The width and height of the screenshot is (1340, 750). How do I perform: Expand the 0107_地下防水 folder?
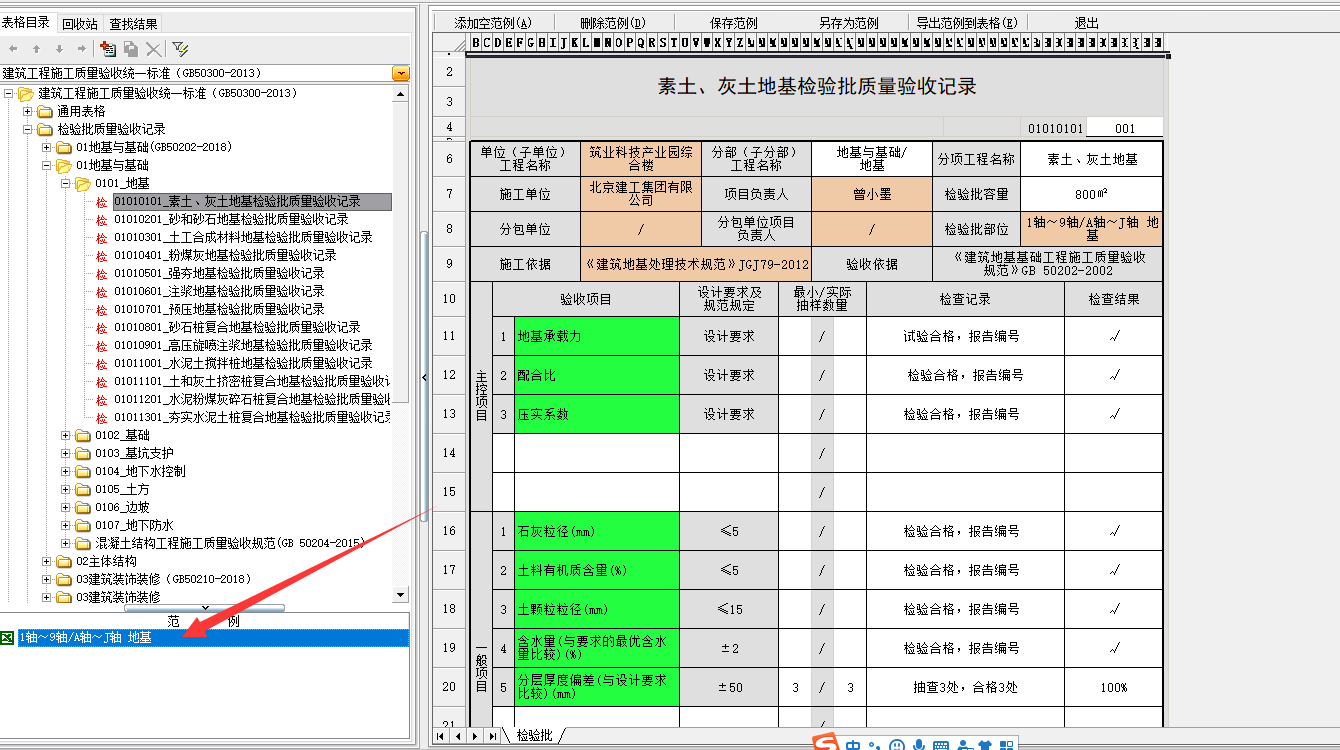click(66, 525)
